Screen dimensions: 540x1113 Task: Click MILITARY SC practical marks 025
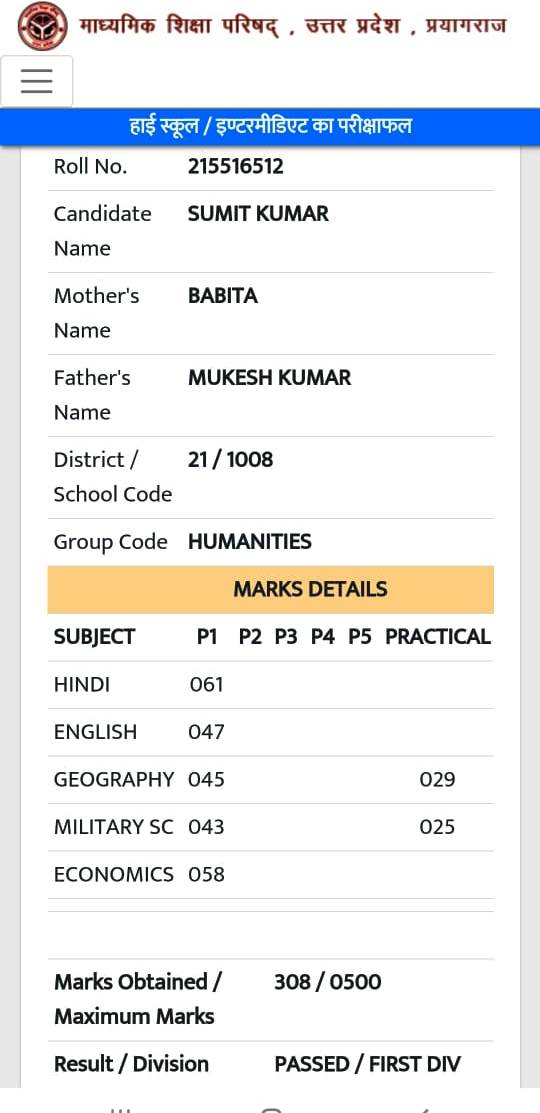click(437, 827)
